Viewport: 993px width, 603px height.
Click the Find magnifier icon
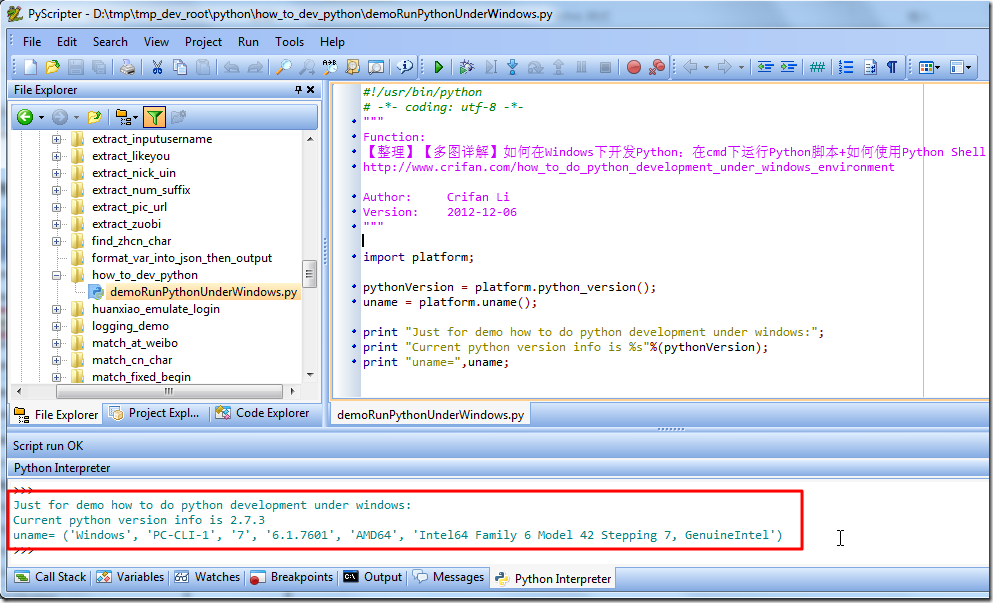pos(283,67)
